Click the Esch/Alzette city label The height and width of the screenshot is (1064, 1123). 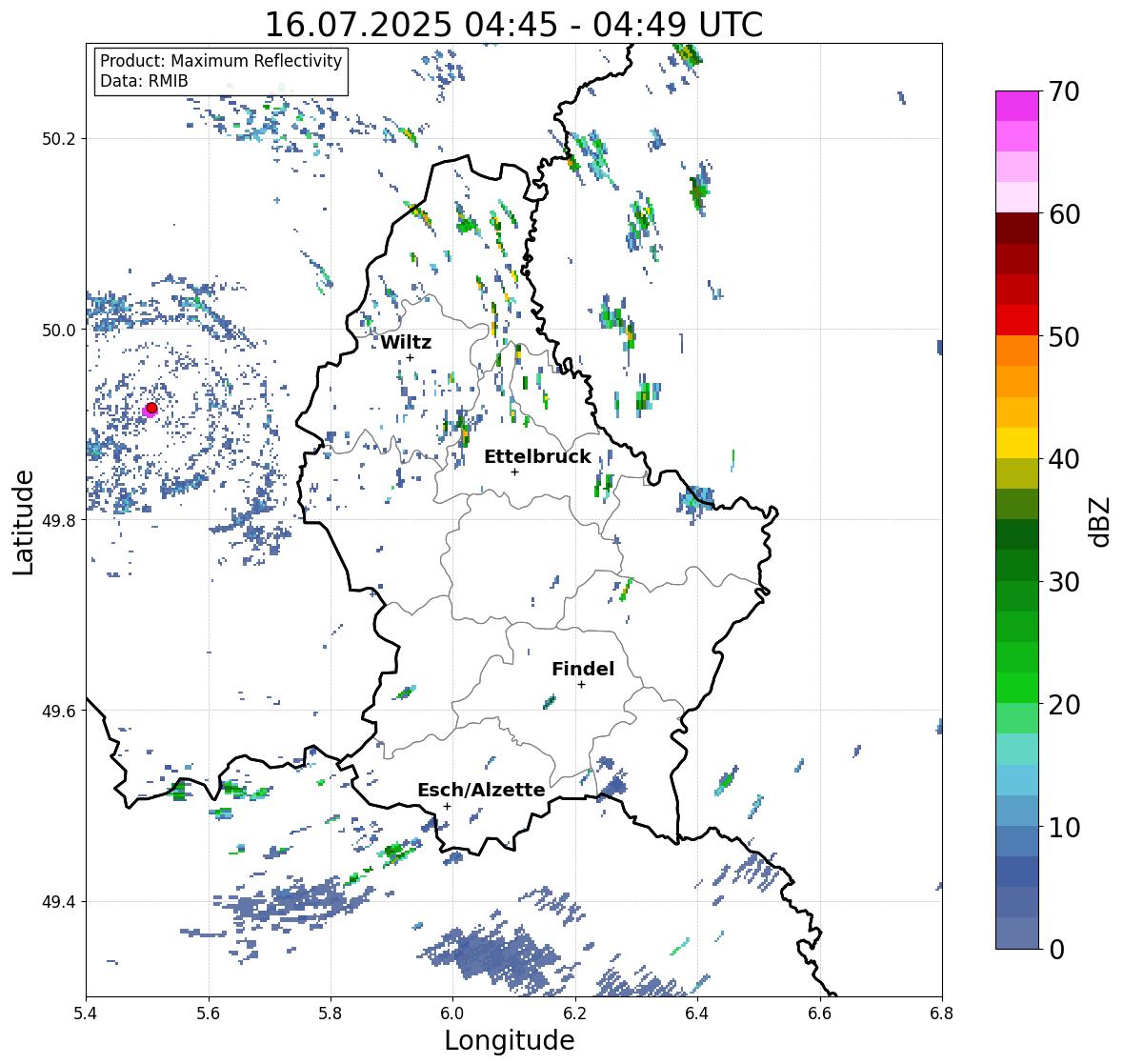[x=481, y=790]
